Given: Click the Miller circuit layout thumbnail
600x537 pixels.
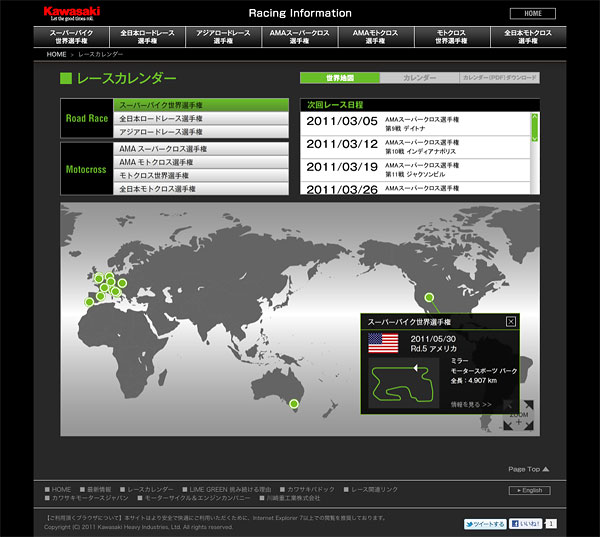Looking at the screenshot, I should 403,383.
